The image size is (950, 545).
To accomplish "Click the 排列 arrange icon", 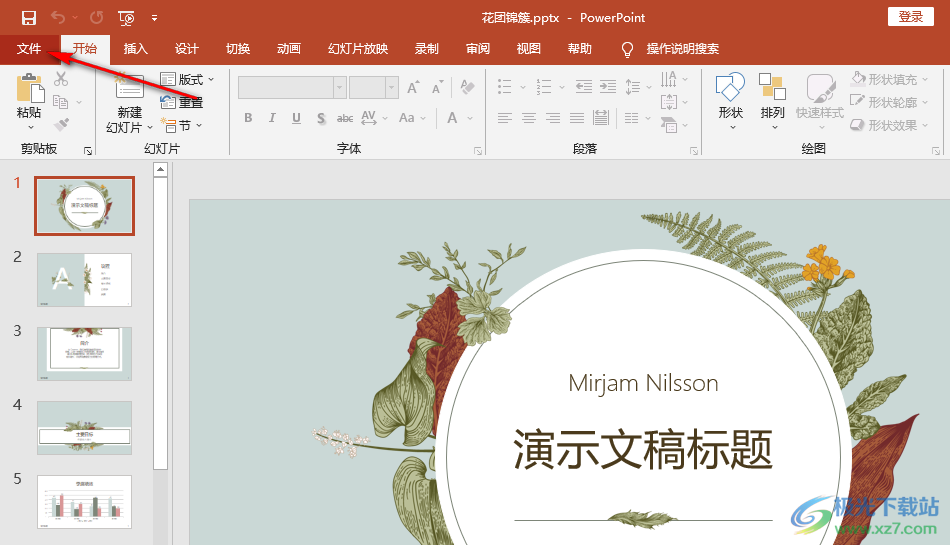I will pyautogui.click(x=772, y=87).
